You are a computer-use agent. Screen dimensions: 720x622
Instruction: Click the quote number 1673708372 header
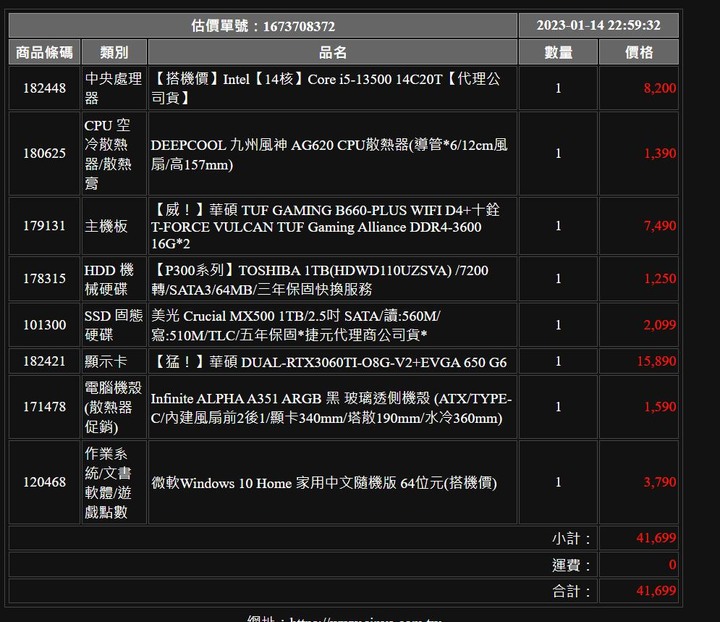tap(263, 26)
